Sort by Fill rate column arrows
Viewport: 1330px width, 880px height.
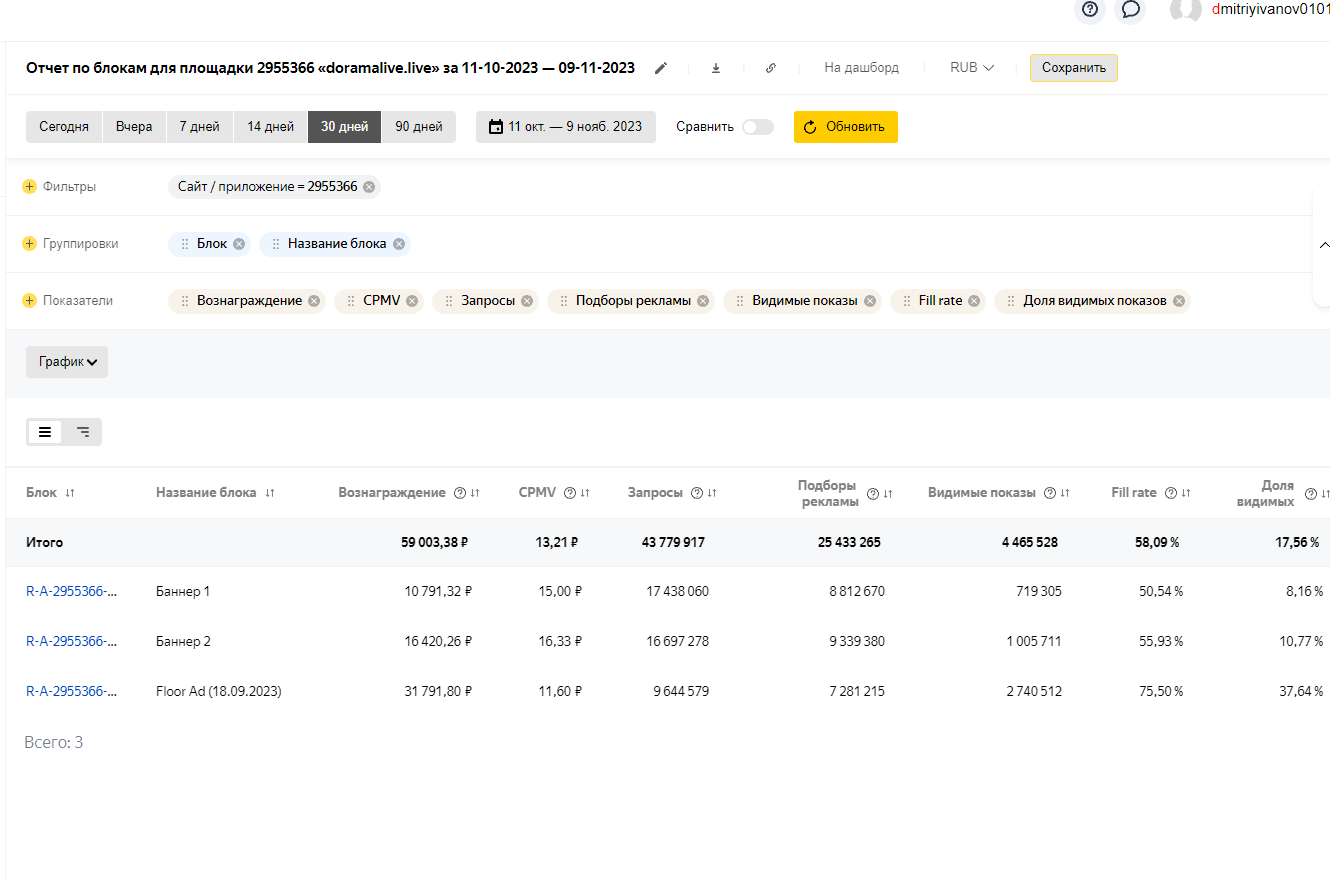1186,493
